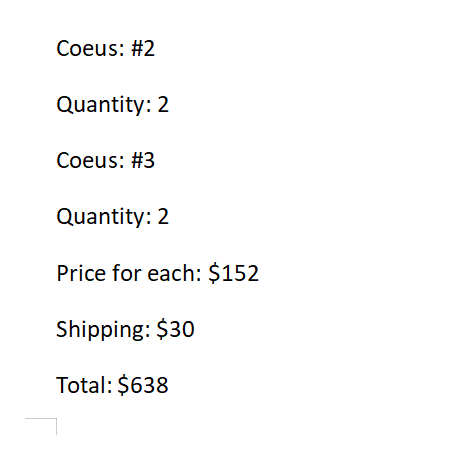
Task: Click the '#3' text in the document
Action: click(x=143, y=160)
